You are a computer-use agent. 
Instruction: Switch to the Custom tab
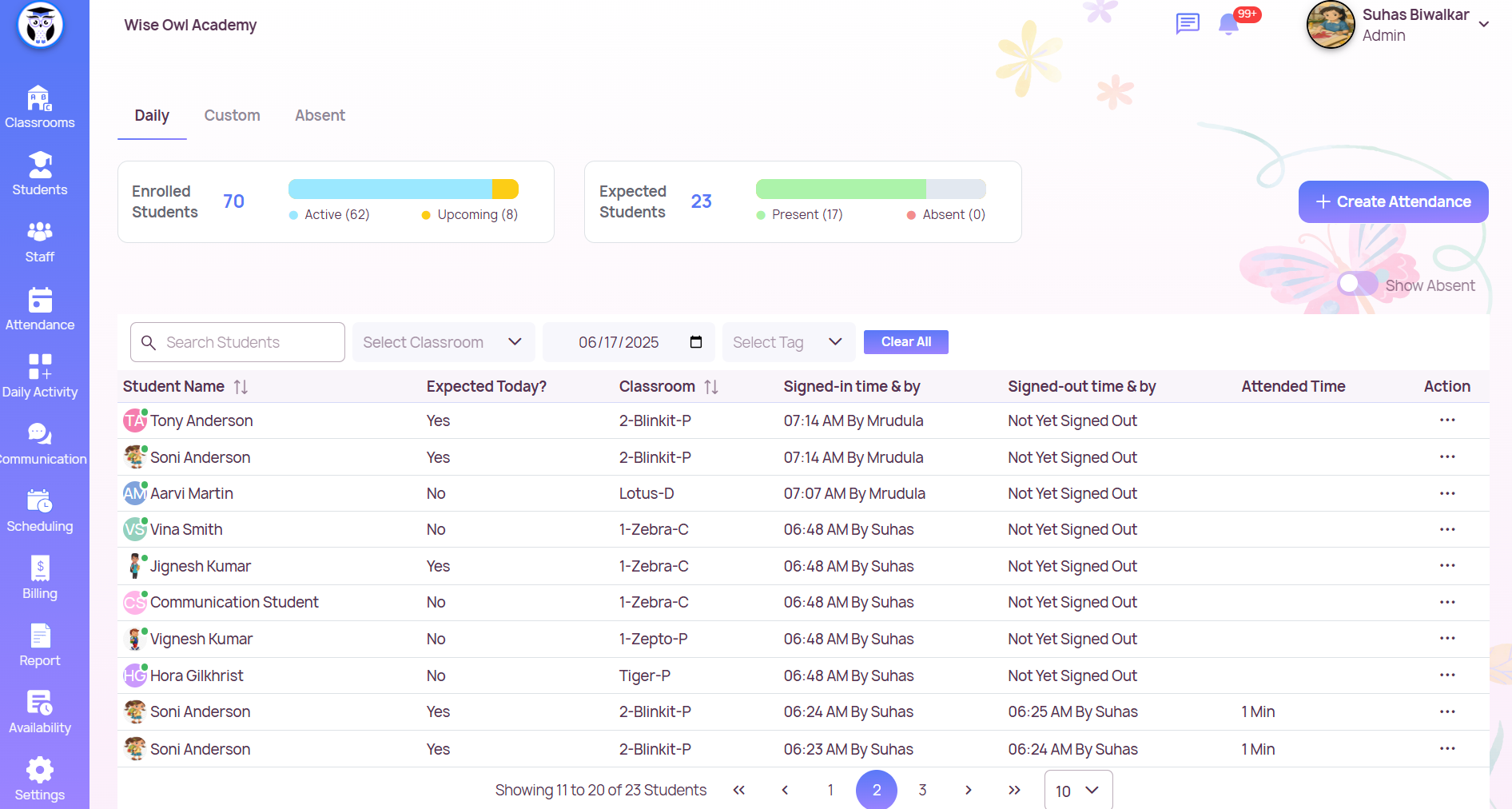click(x=232, y=115)
